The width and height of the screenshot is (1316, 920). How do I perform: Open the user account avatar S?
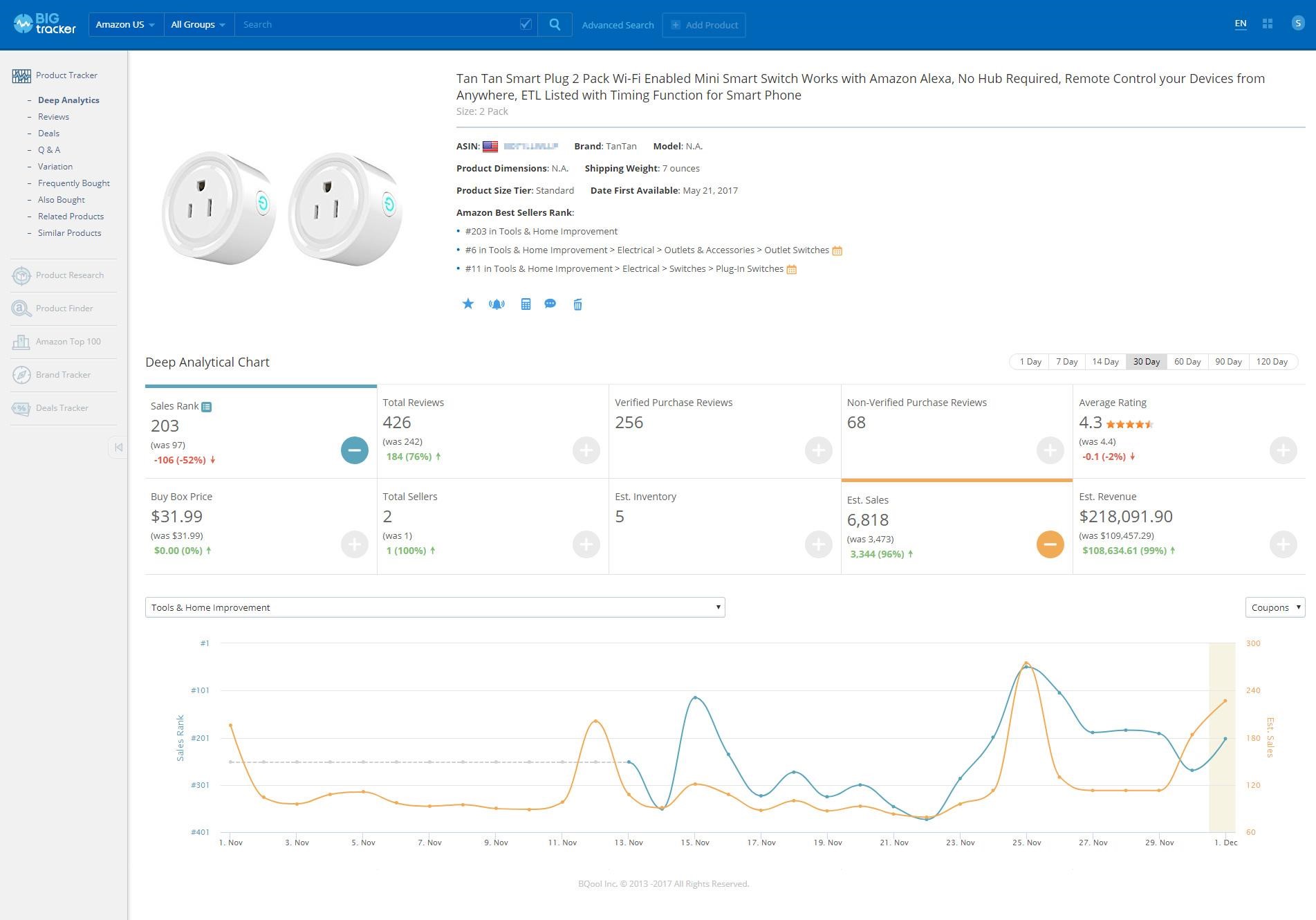1297,24
